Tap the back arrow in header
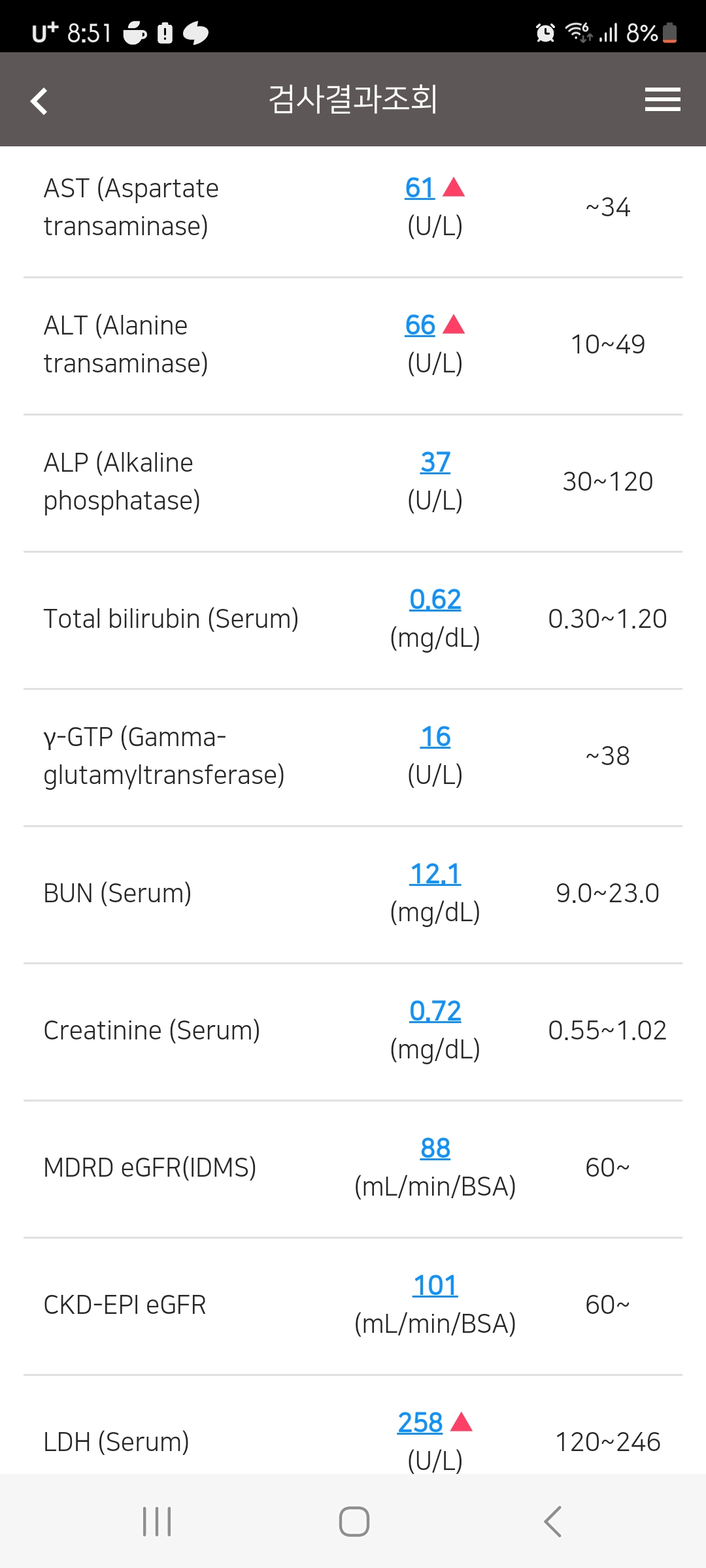706x1568 pixels. pyautogui.click(x=39, y=101)
